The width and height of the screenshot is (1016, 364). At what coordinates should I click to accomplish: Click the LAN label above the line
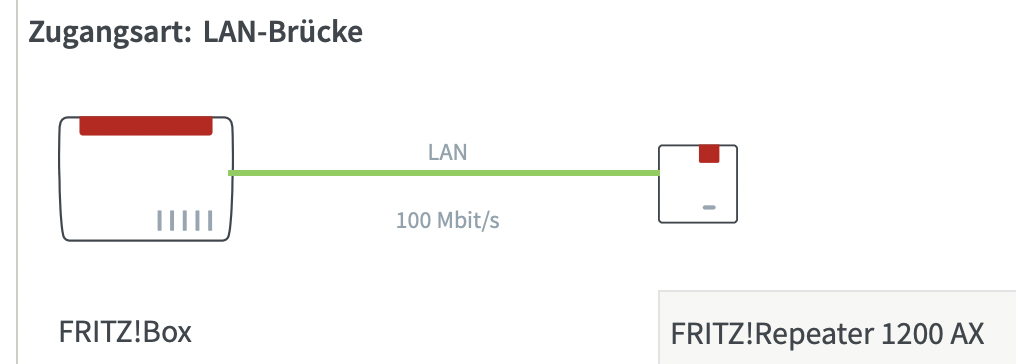pyautogui.click(x=447, y=152)
